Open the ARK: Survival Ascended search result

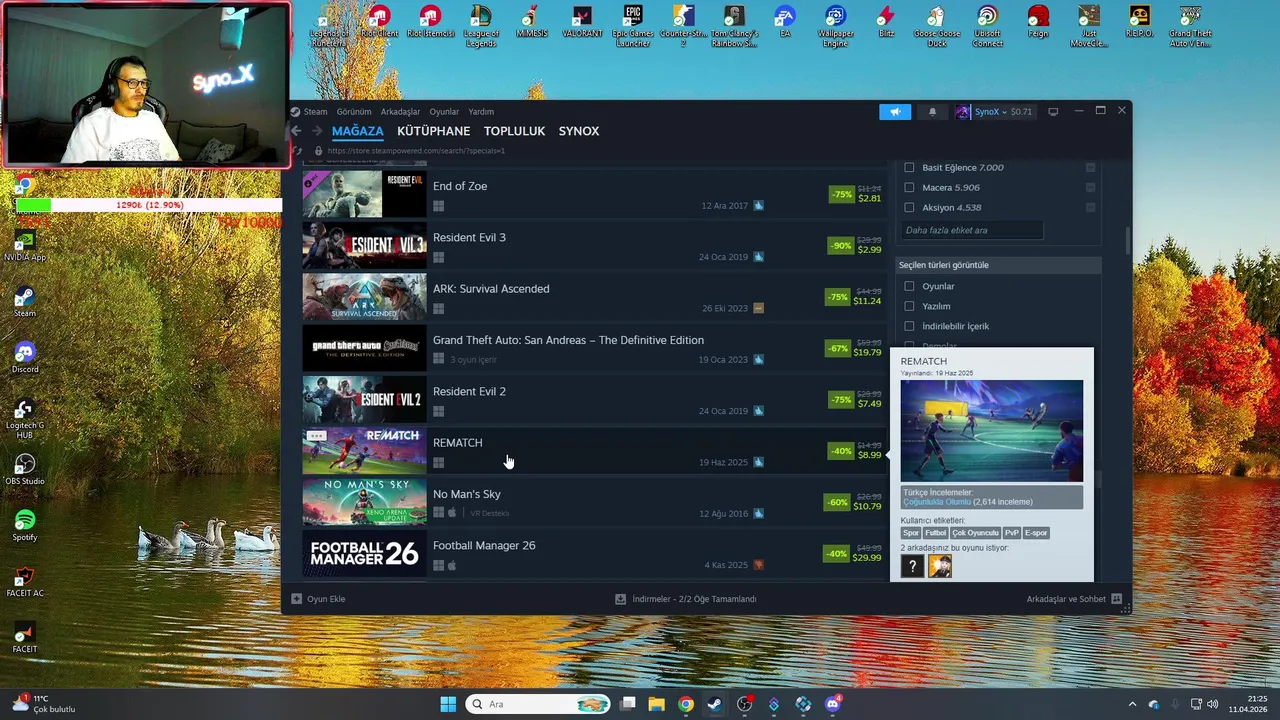tap(594, 297)
